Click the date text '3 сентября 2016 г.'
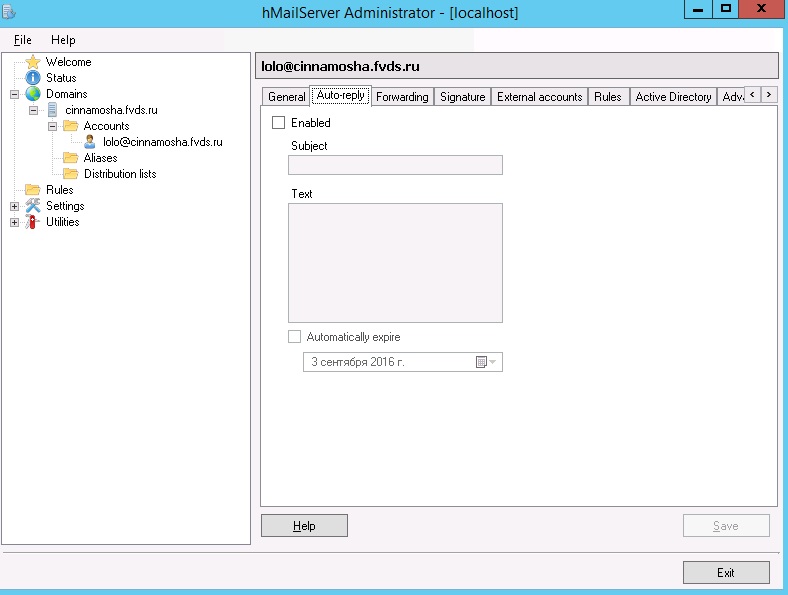The image size is (788, 595). click(358, 362)
